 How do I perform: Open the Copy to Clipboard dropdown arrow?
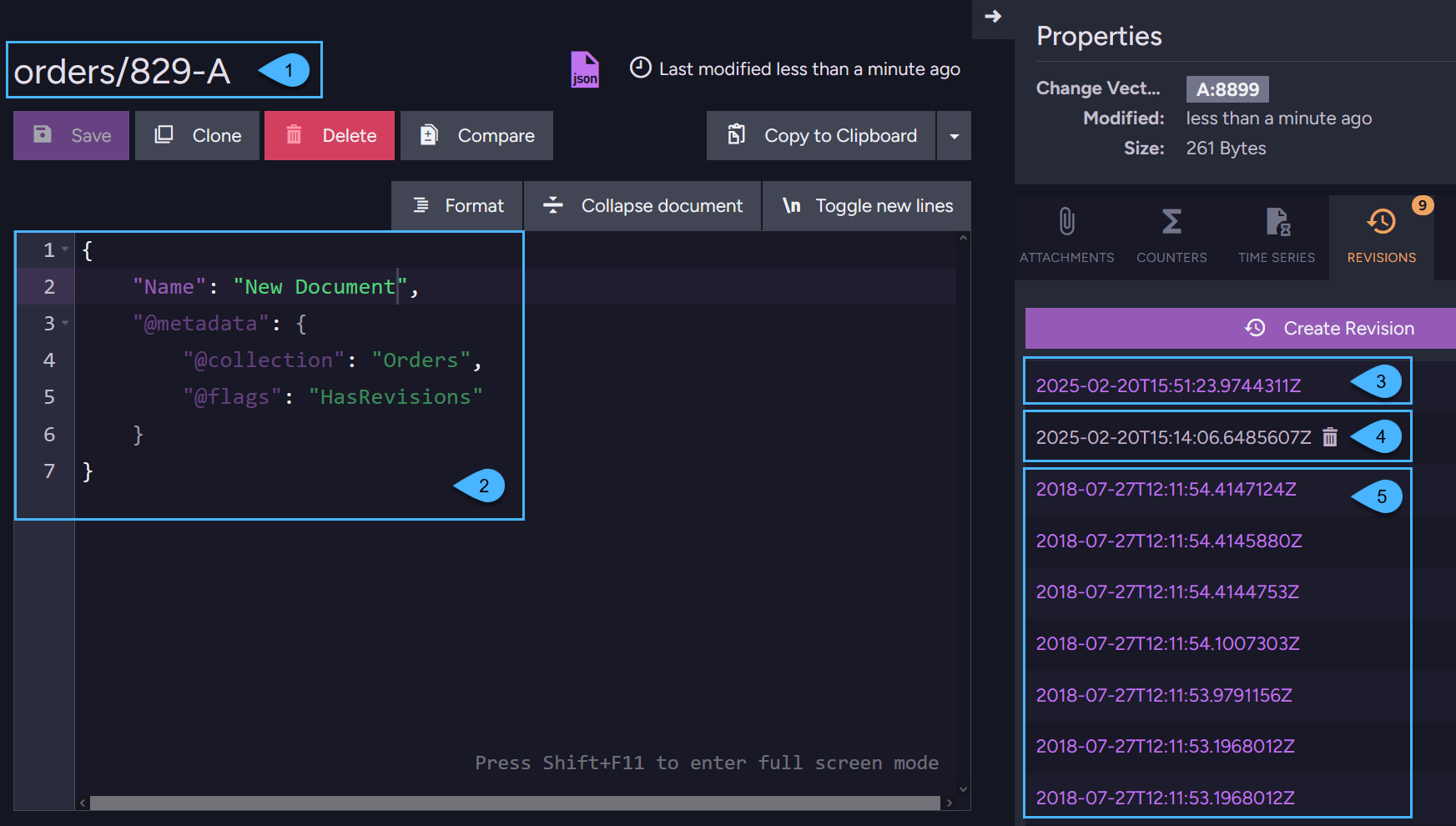pos(954,135)
